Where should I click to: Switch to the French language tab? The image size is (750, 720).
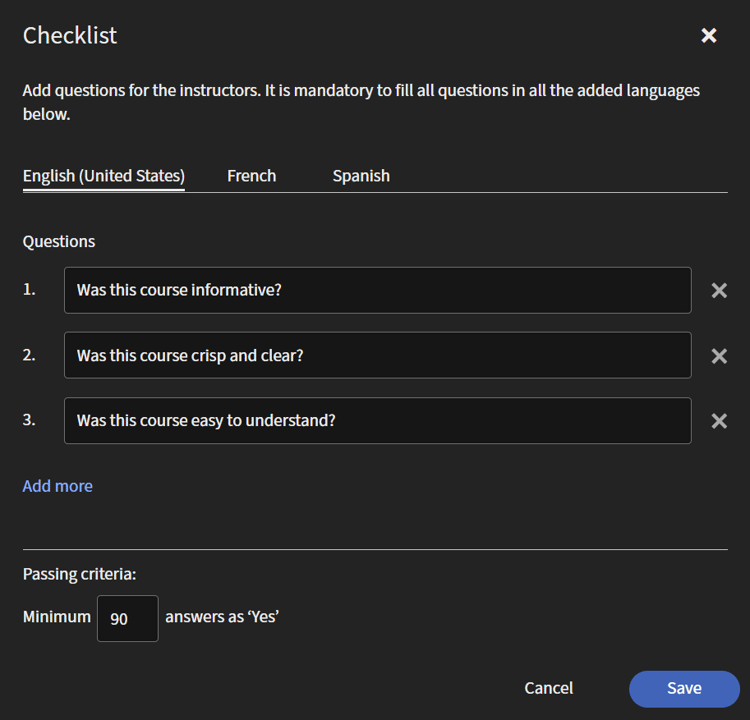(251, 176)
